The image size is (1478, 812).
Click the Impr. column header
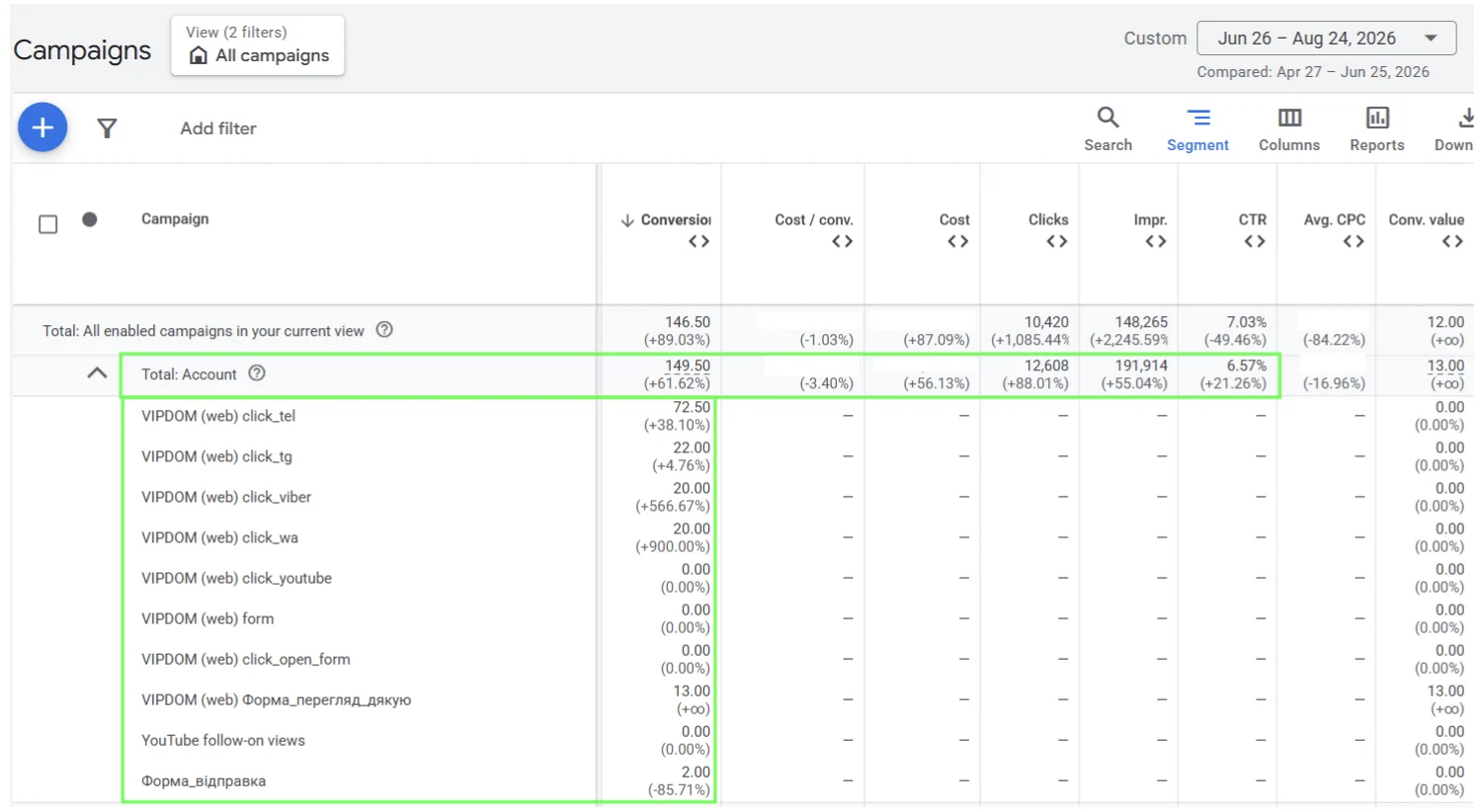(1150, 219)
